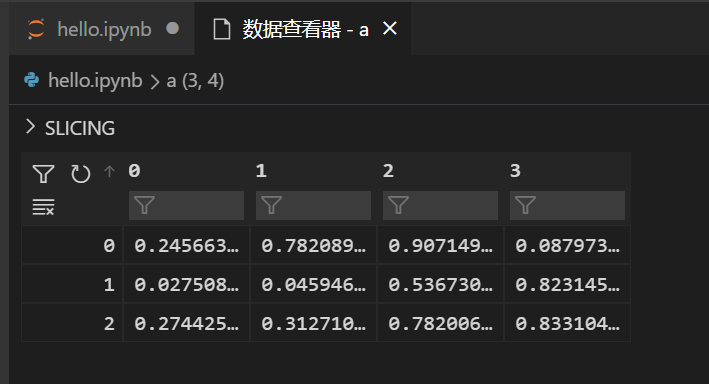Select cell 0.245663…
Image resolution: width=709 pixels, height=384 pixels.
tap(186, 245)
